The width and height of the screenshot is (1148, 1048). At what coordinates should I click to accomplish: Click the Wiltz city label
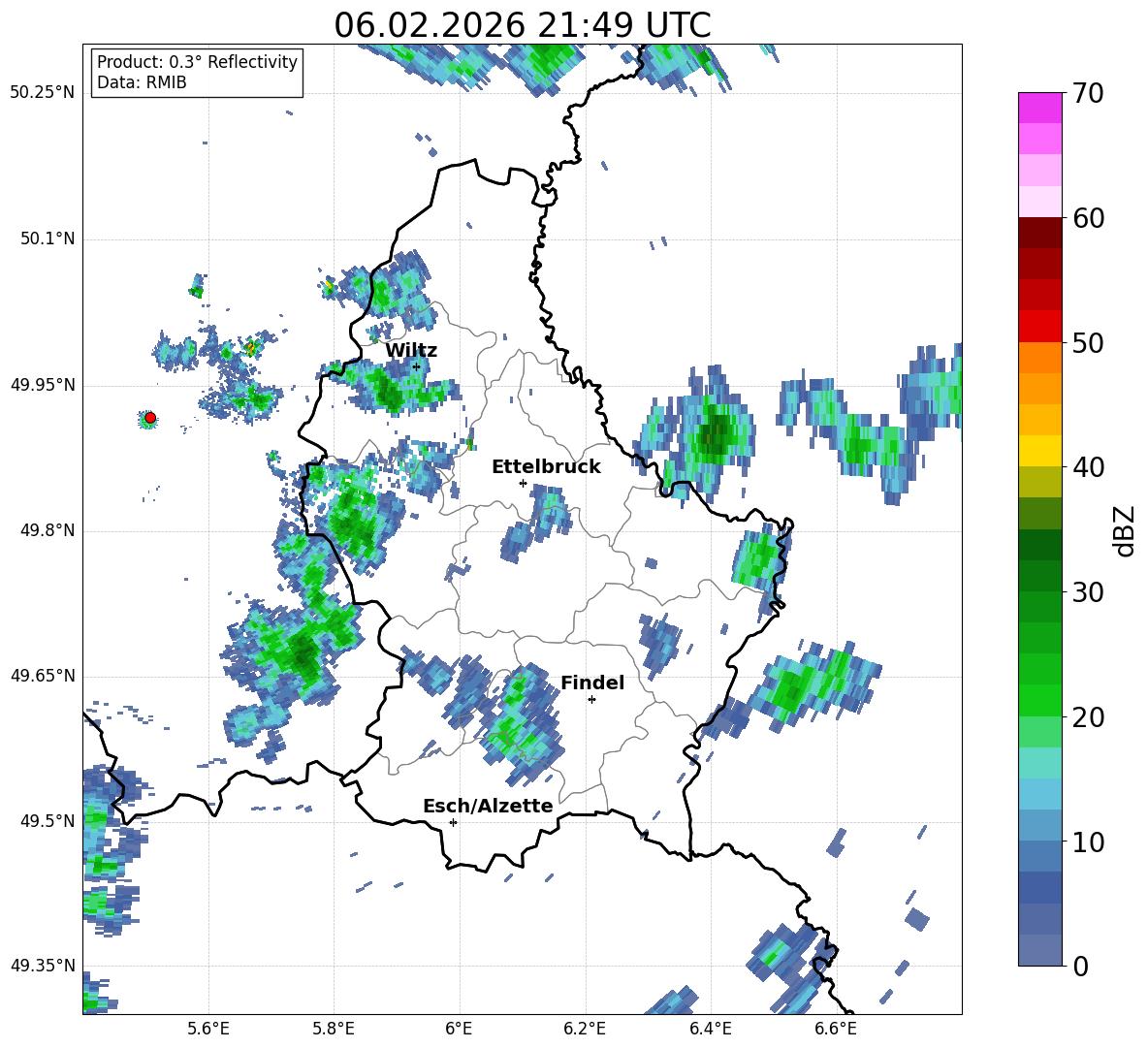coord(411,351)
